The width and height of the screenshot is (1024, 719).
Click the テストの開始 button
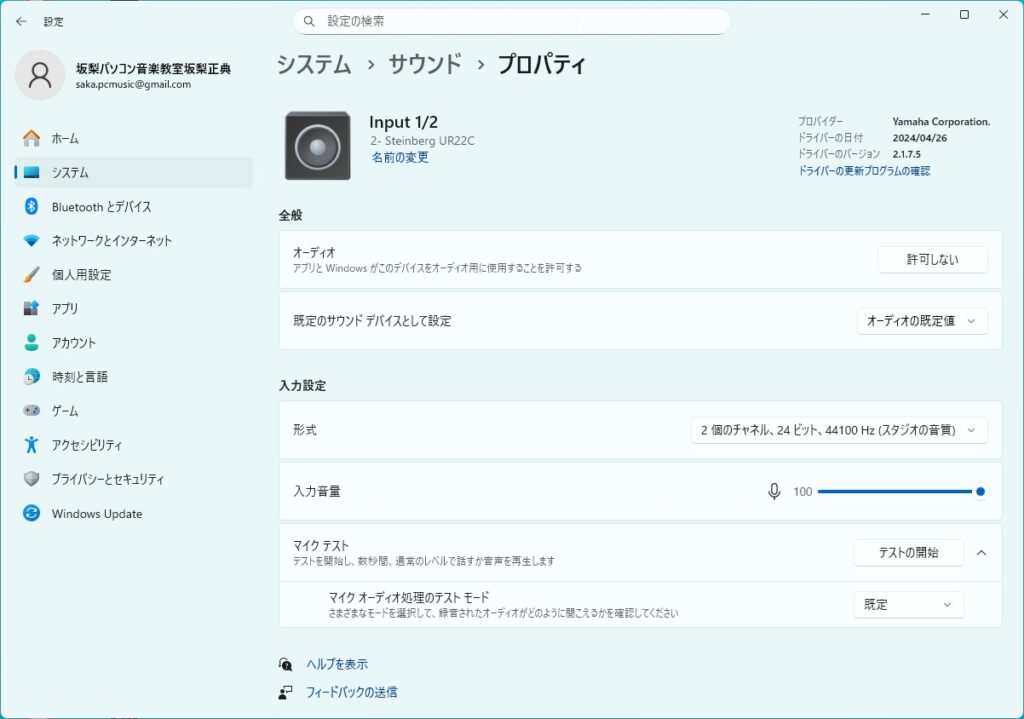(x=908, y=553)
